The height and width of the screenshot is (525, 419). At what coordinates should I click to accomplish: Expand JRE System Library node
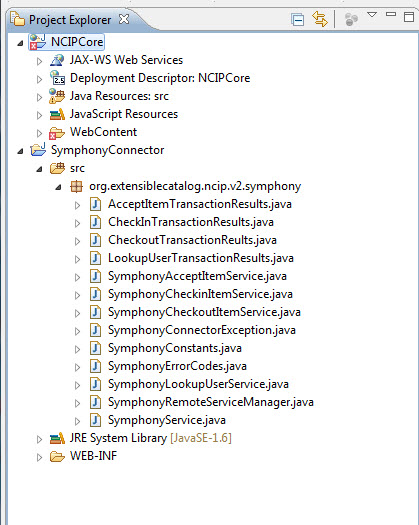[39, 439]
